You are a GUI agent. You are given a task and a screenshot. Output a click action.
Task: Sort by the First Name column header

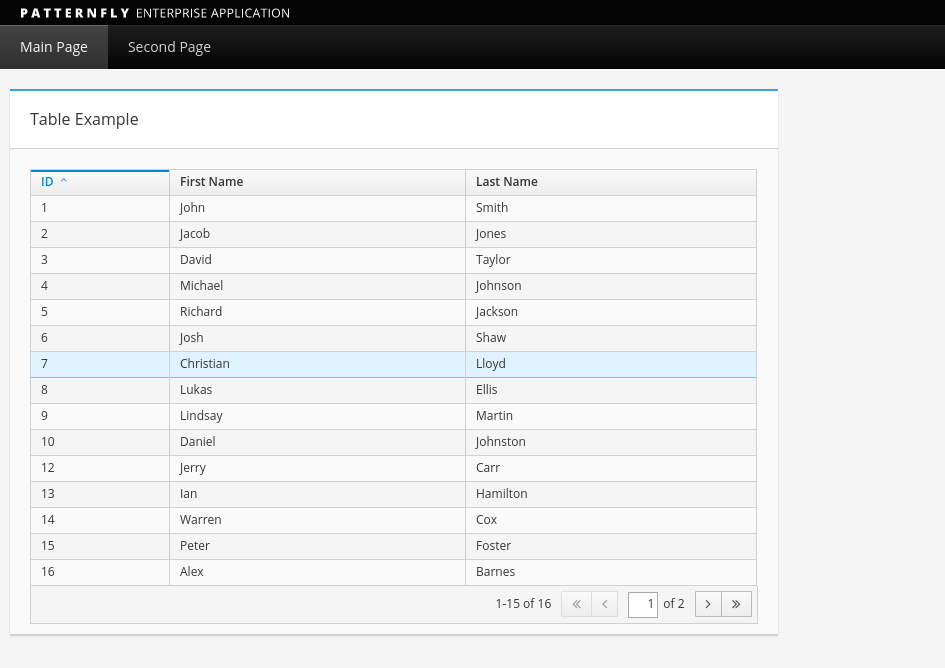[x=318, y=182]
